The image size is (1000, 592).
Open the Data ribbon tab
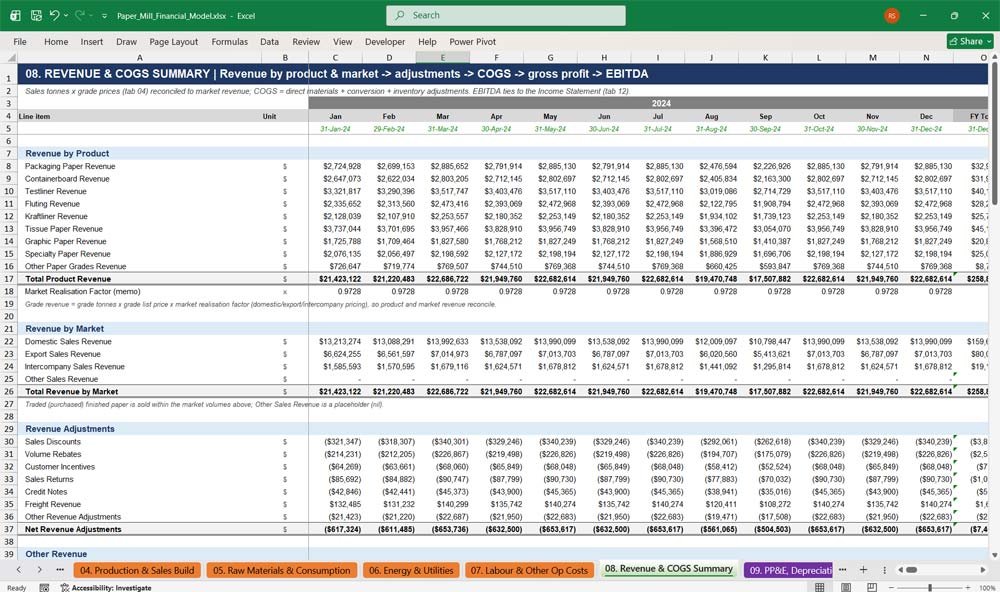tap(269, 41)
